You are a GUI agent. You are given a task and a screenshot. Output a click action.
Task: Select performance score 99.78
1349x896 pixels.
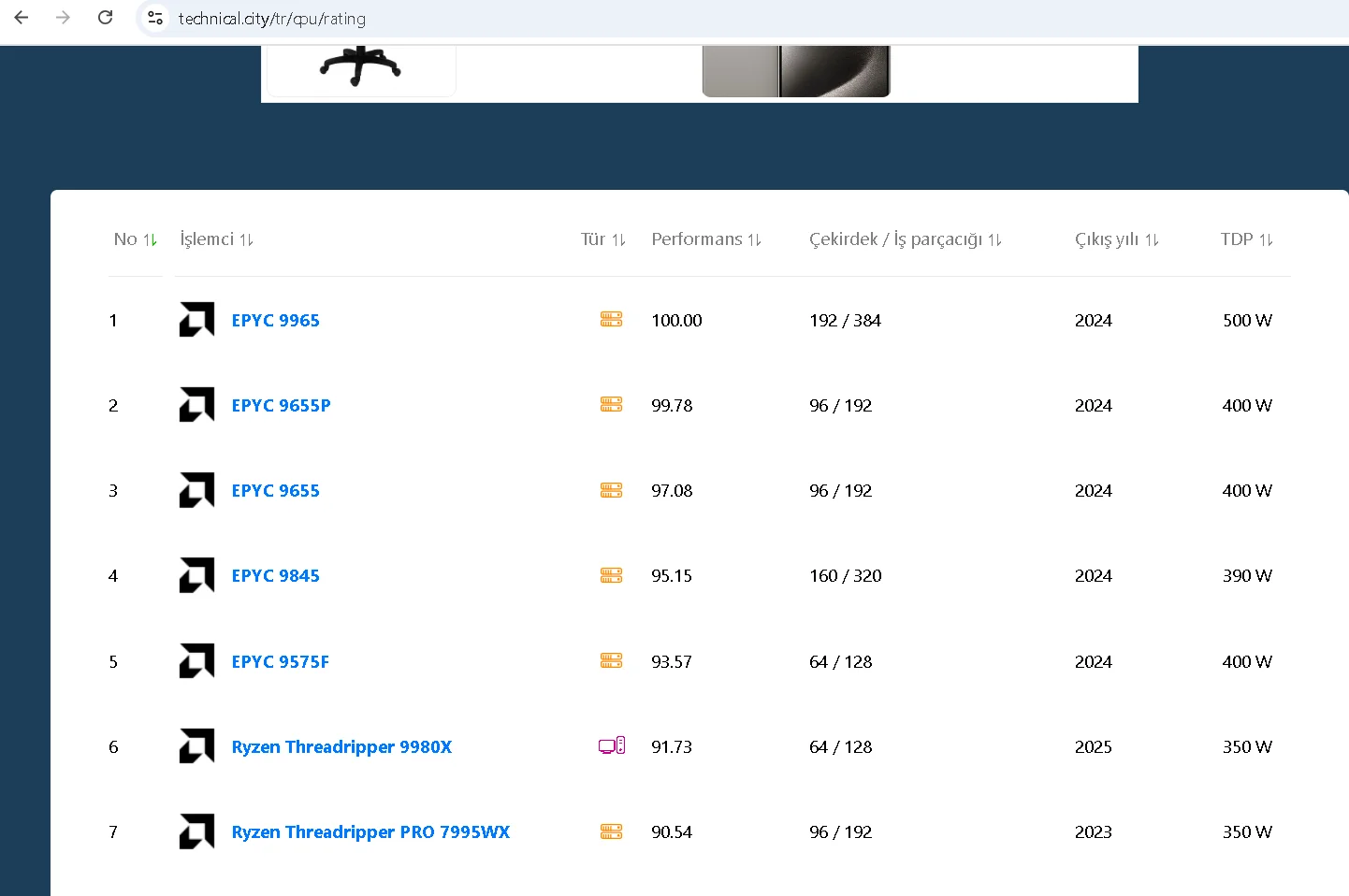click(672, 406)
